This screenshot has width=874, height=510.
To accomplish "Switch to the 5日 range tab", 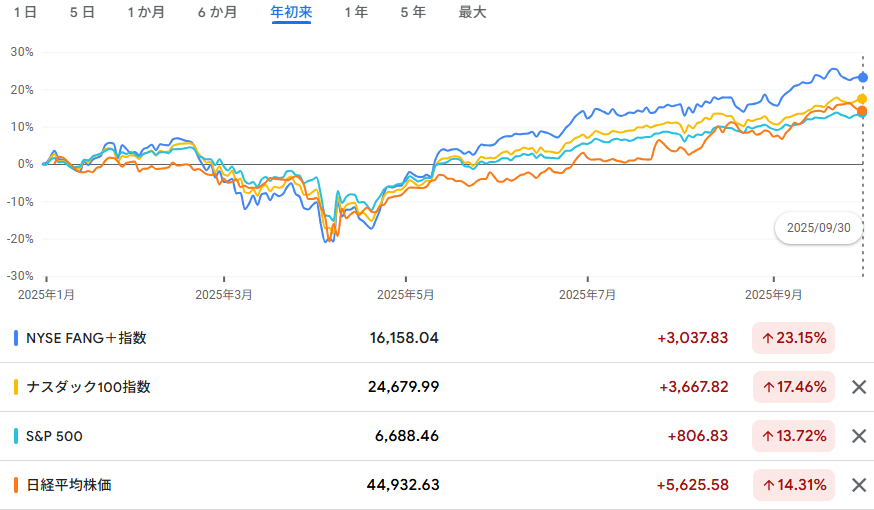I will click(83, 13).
